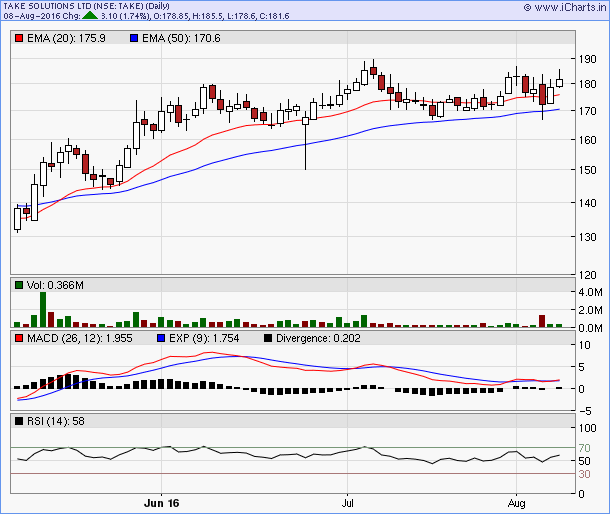
Task: Click the blue EMA (50) legend swatch
Action: coord(134,38)
